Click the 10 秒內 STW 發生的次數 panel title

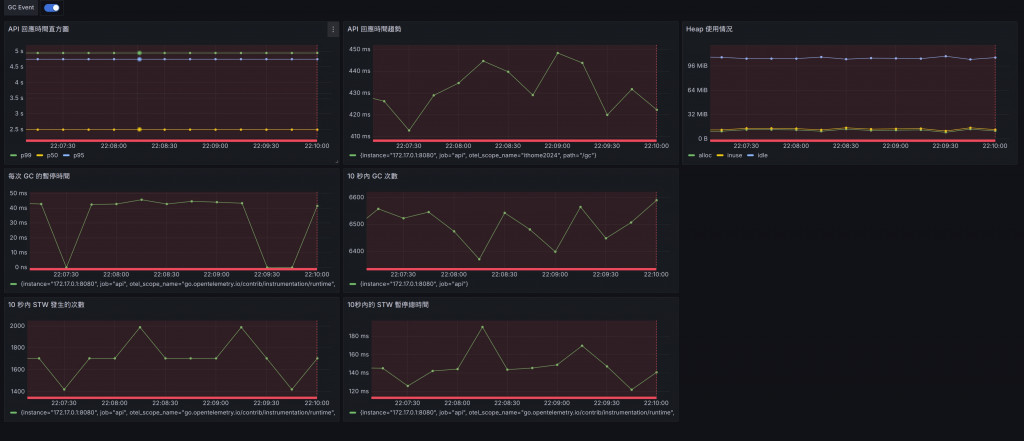click(x=46, y=305)
